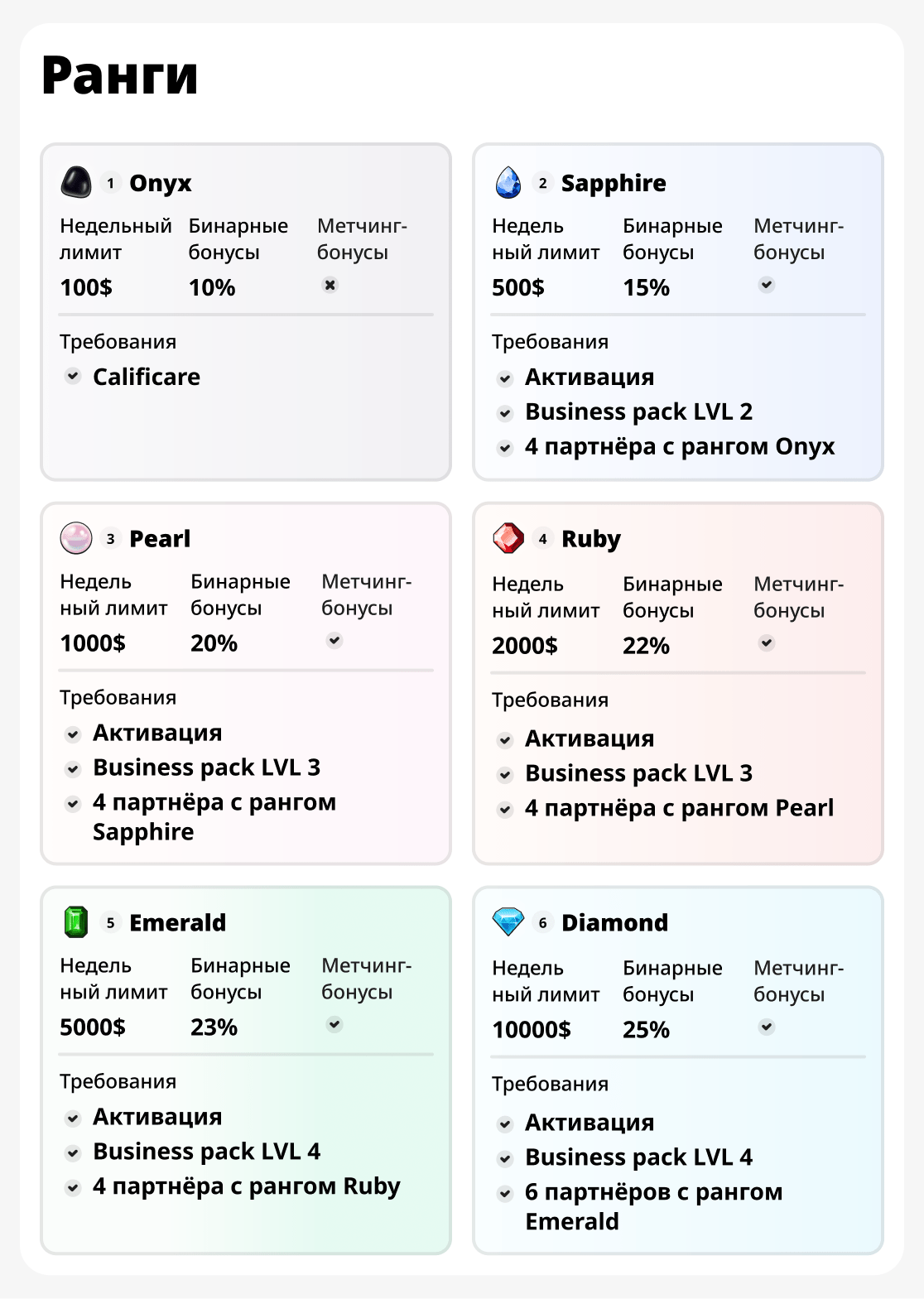Click the Ruby rank title
This screenshot has width=924, height=1299.
pyautogui.click(x=590, y=539)
